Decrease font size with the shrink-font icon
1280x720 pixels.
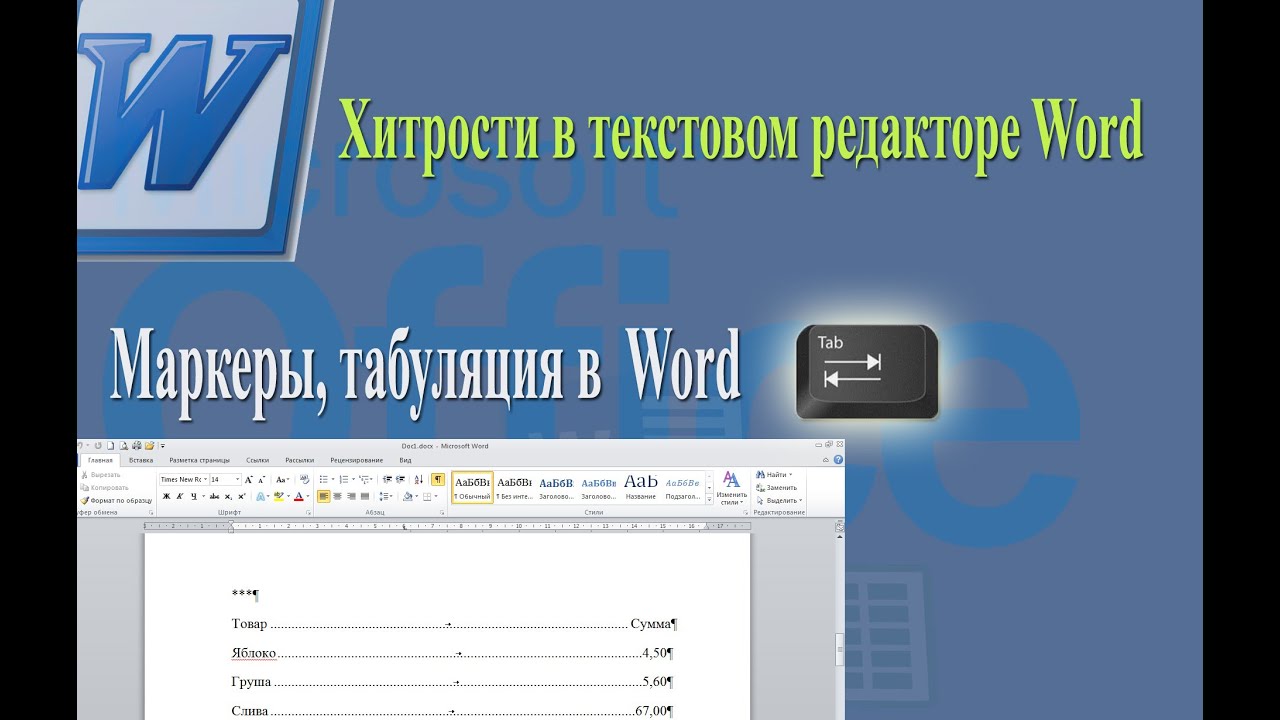[x=262, y=479]
